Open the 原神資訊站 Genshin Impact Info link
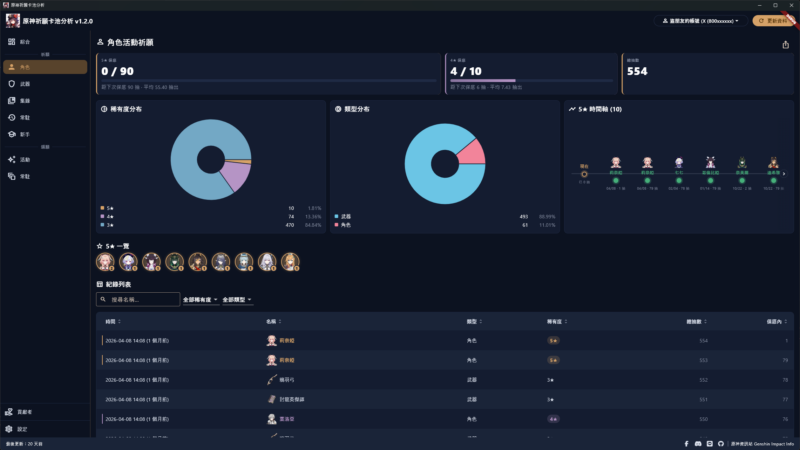800x450 pixels. click(762, 444)
